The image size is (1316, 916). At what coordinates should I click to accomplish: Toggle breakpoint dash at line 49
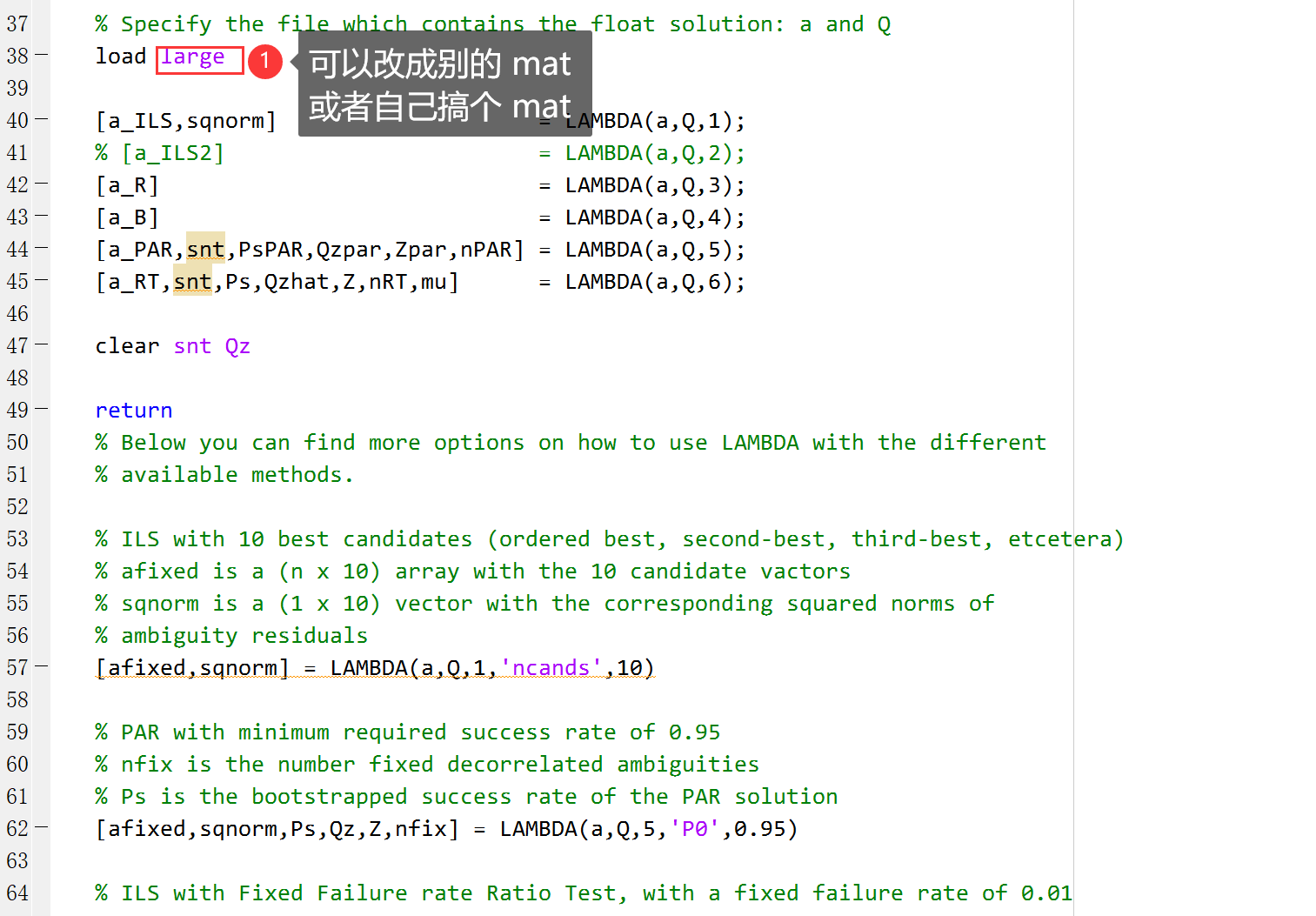coord(41,410)
